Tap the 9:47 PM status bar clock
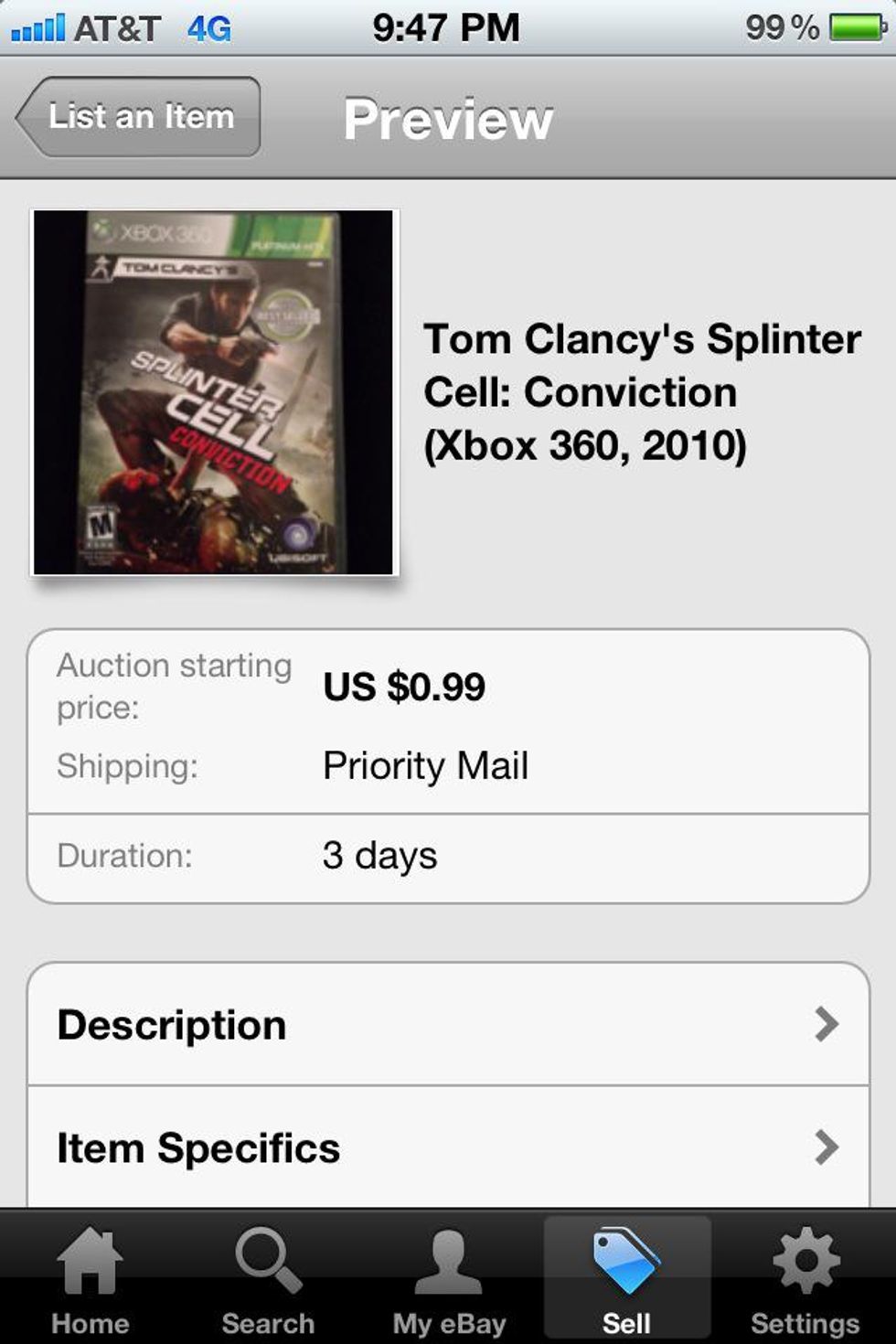The height and width of the screenshot is (1344, 896). tap(446, 27)
